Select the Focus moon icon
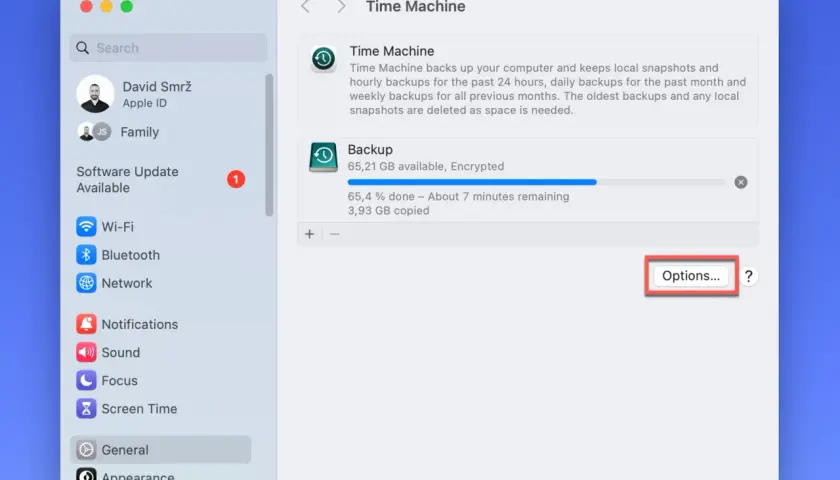840x480 pixels. click(x=86, y=380)
